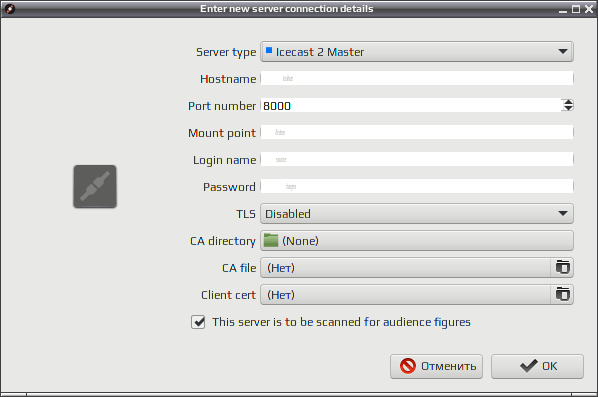Click the app icon in title bar

10,8
